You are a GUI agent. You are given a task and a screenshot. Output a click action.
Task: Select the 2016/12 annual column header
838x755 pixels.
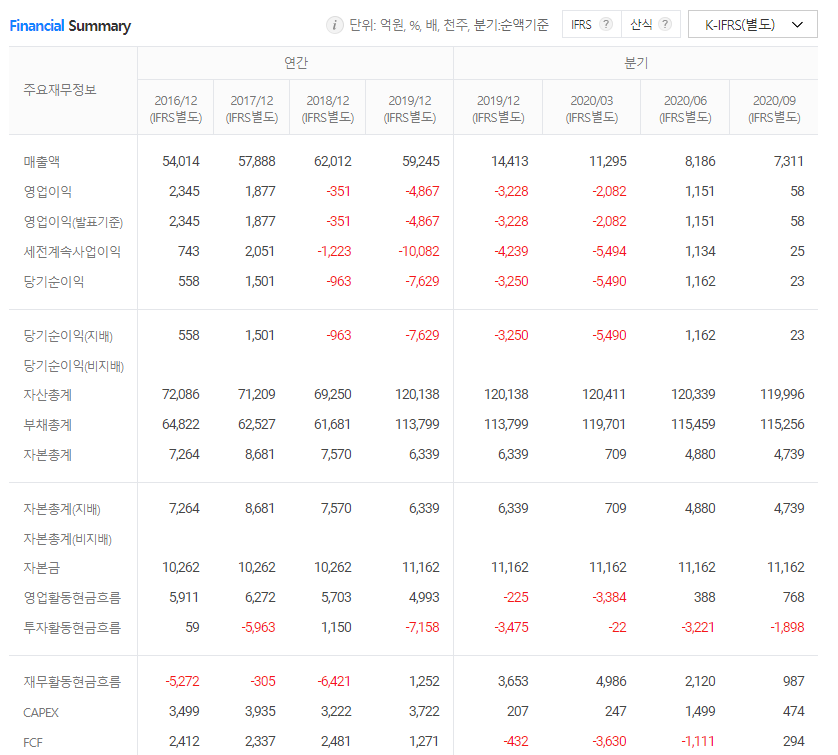click(x=176, y=108)
